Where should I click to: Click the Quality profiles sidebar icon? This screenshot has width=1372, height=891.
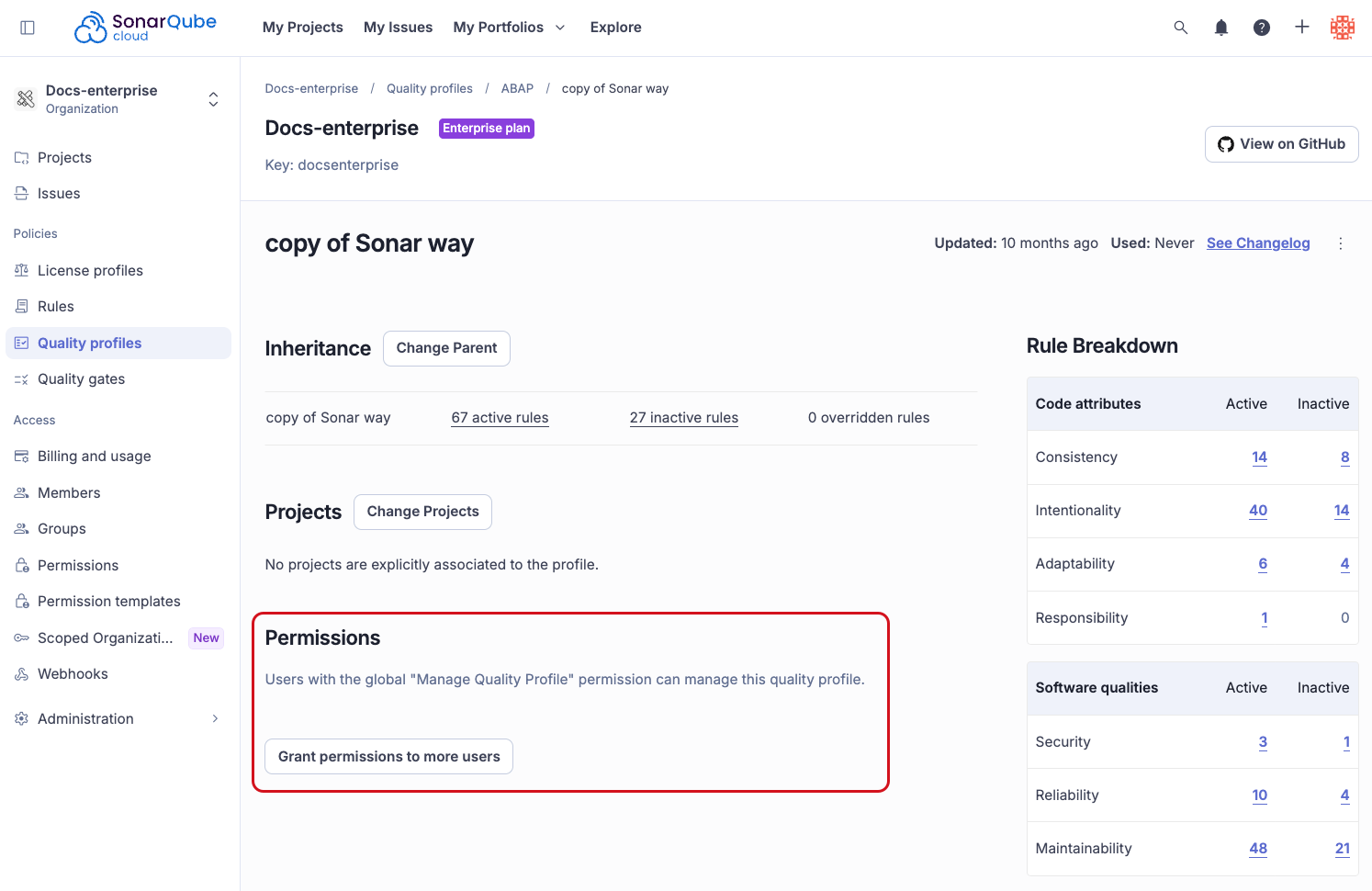[22, 344]
